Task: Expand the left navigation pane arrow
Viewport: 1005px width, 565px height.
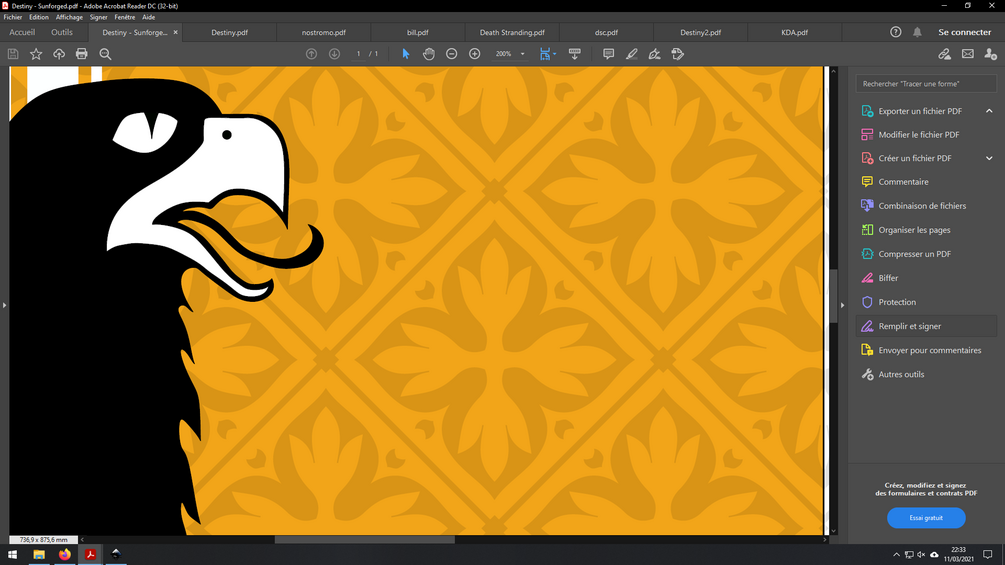Action: (4, 305)
